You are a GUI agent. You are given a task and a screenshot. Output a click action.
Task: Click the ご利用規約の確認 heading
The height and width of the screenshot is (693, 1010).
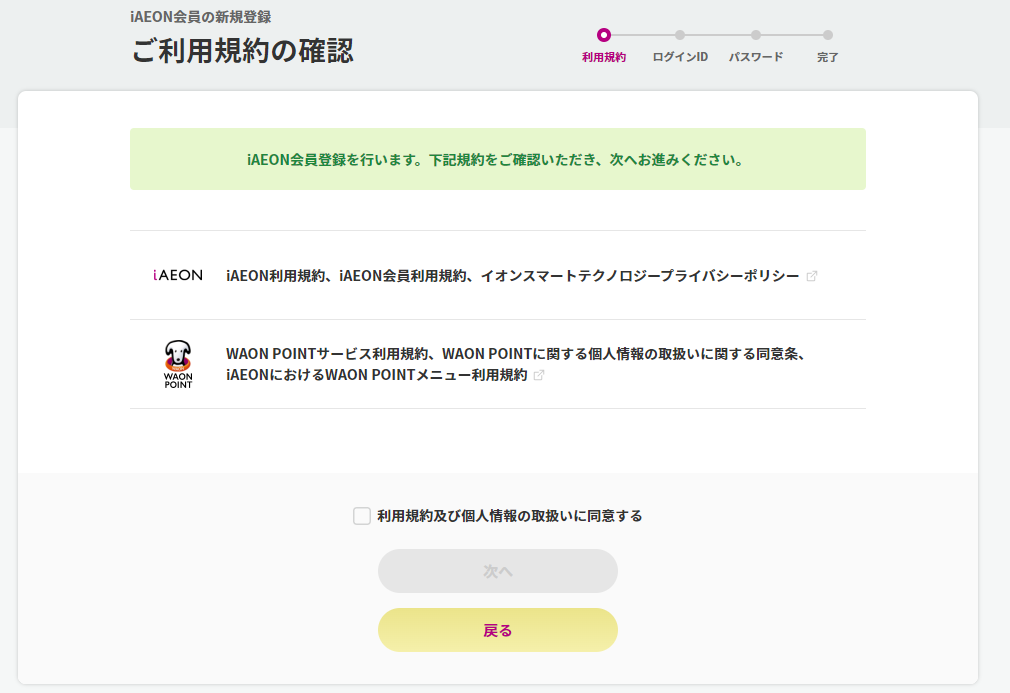[242, 51]
